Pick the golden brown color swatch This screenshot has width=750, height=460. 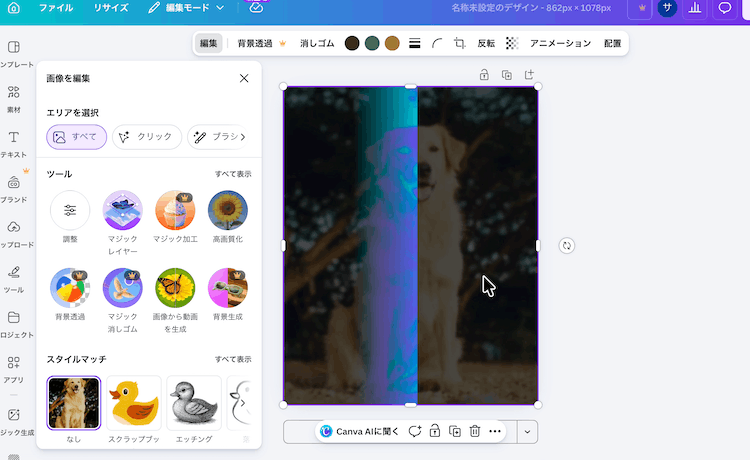click(392, 44)
